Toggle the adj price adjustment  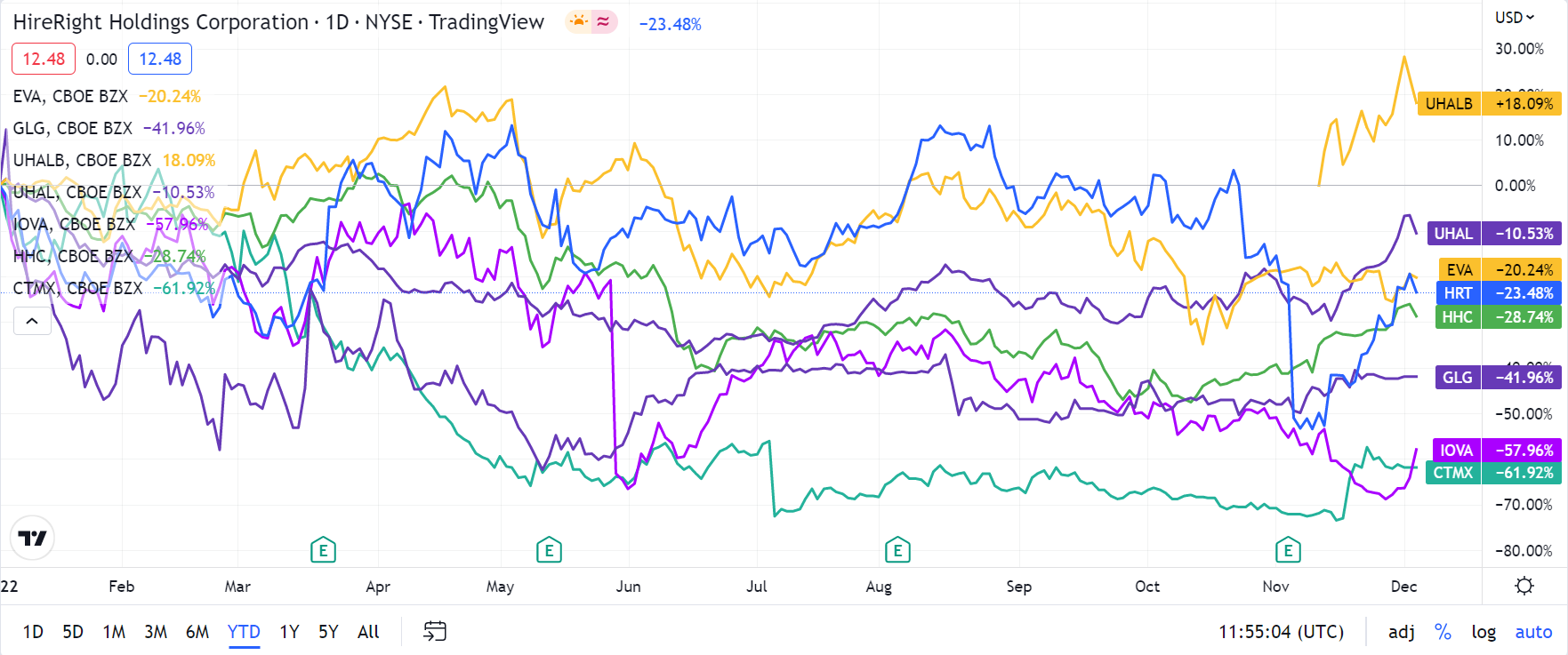coord(1401,631)
